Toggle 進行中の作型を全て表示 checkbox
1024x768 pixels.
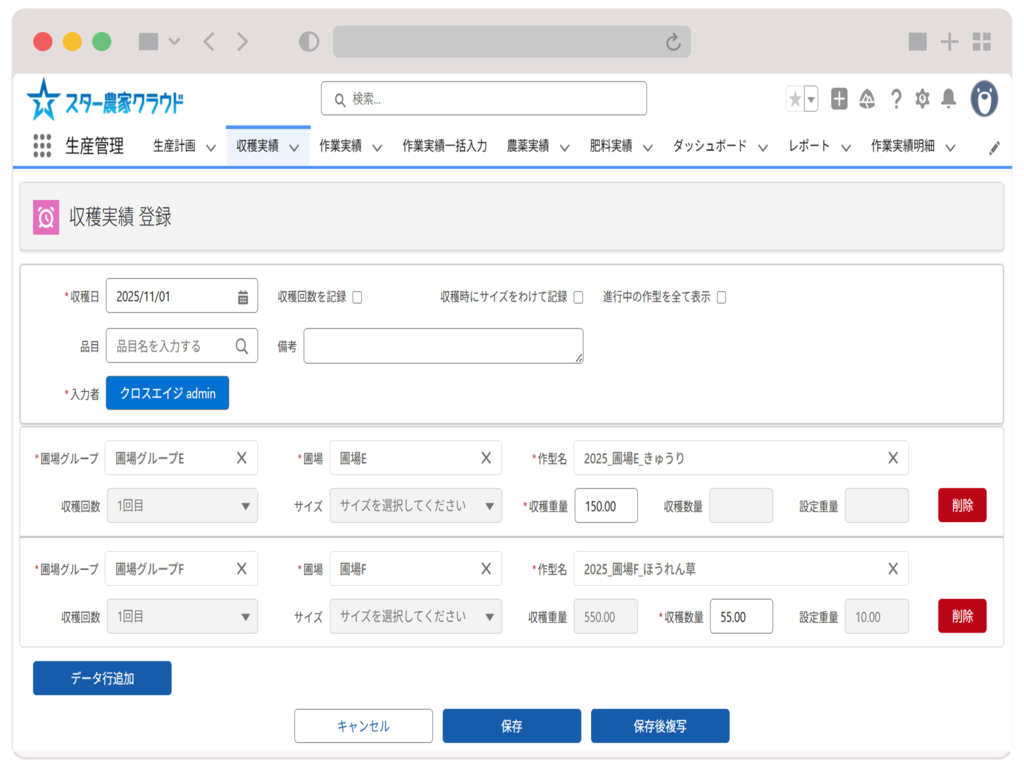tap(721, 297)
